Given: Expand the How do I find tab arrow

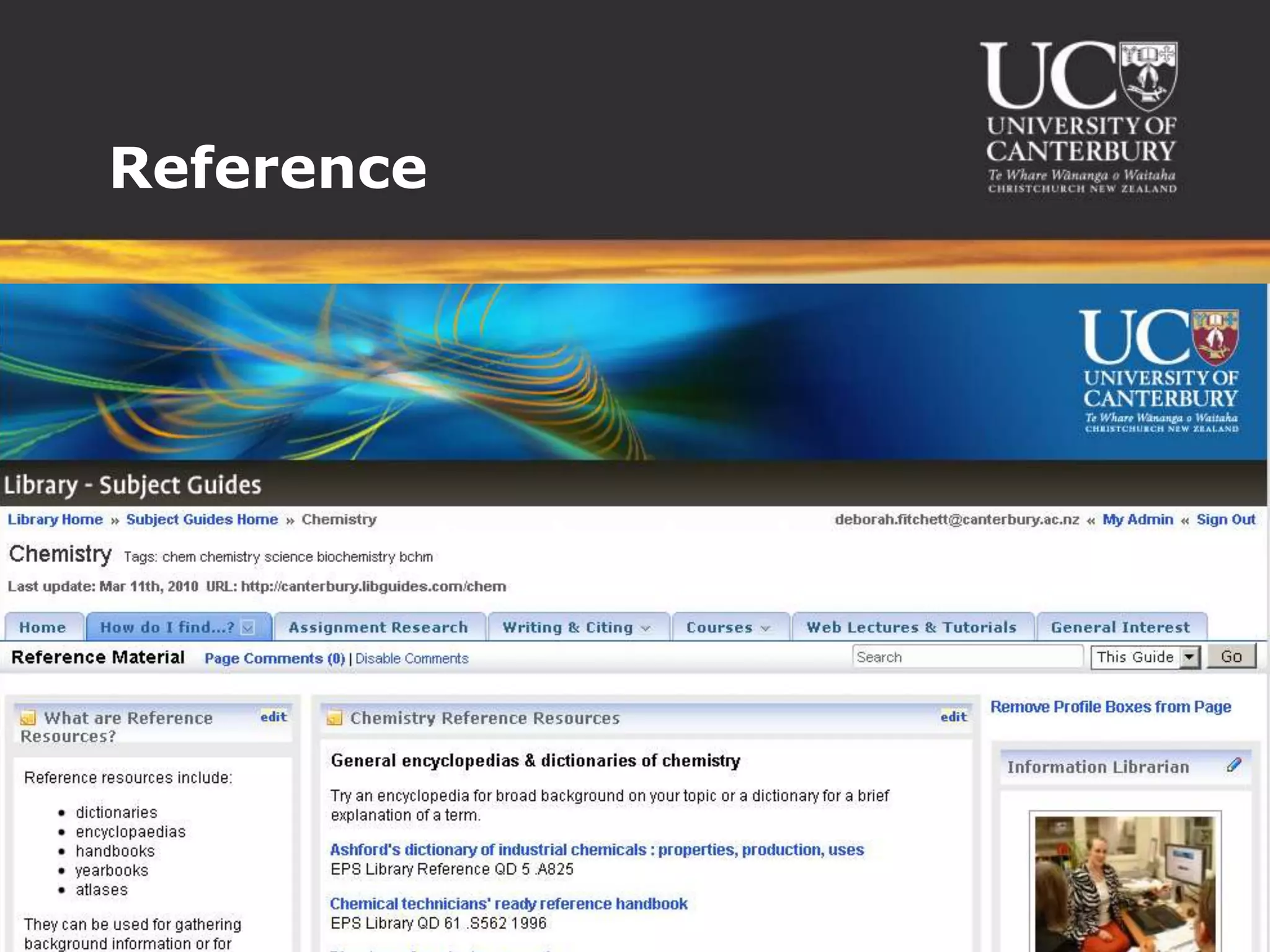Looking at the screenshot, I should click(248, 628).
